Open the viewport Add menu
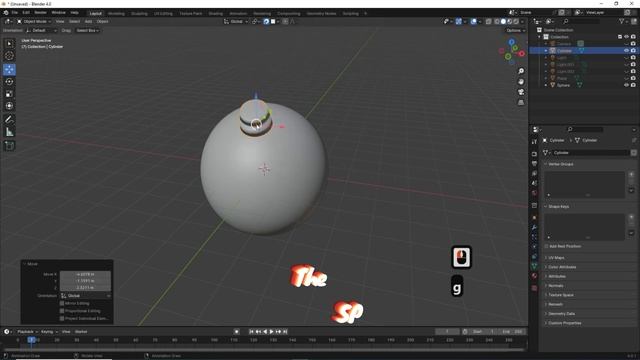This screenshot has height=360, width=640. pos(88,22)
